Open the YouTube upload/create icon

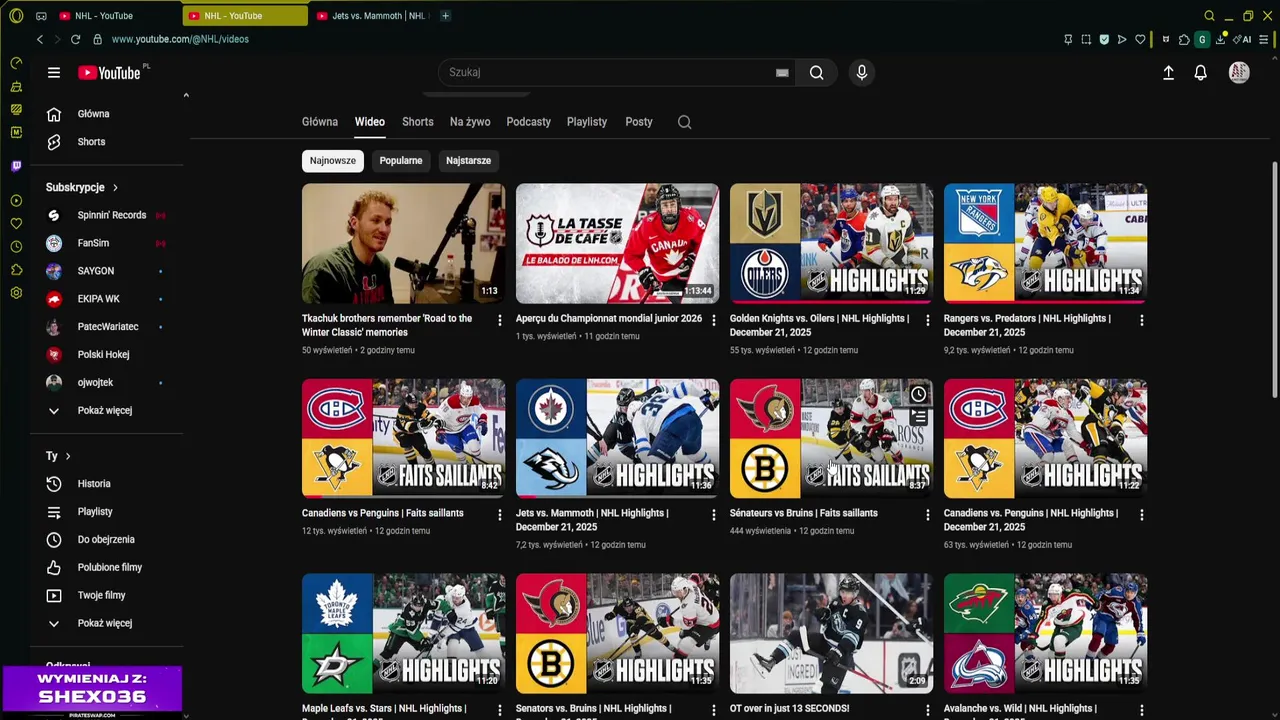click(x=1168, y=72)
